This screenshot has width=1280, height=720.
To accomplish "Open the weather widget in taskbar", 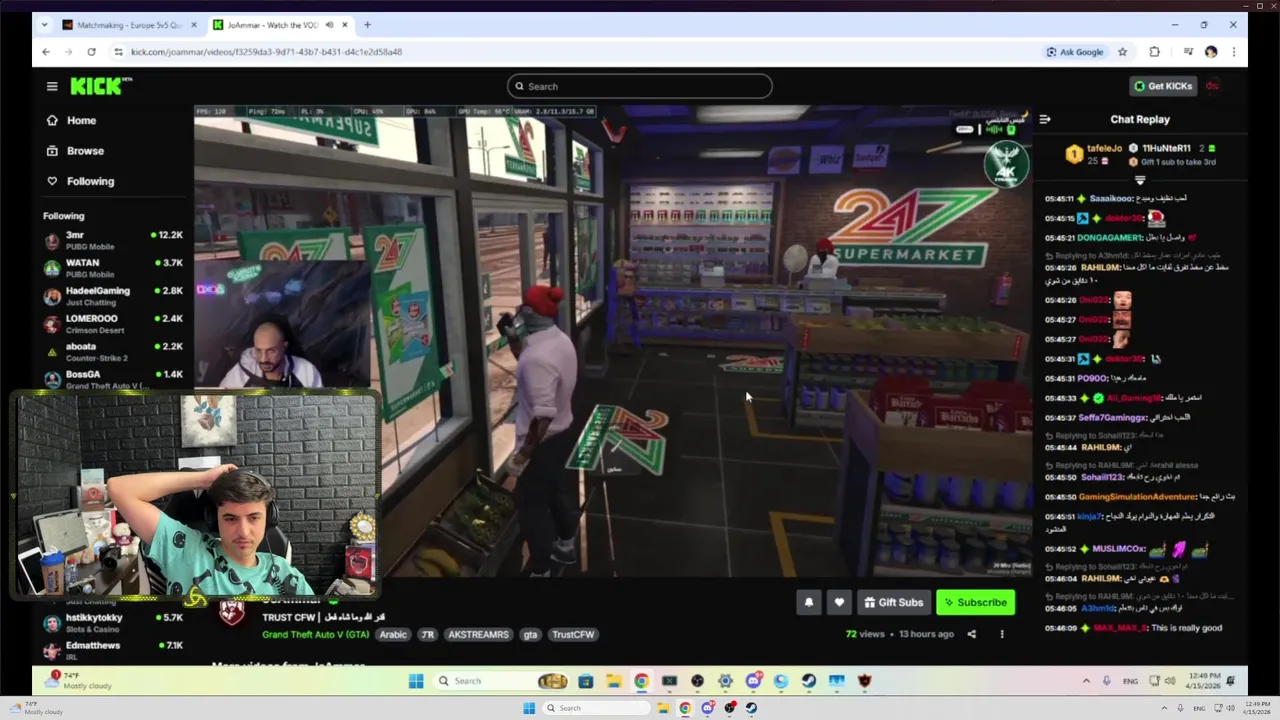I will (37, 708).
